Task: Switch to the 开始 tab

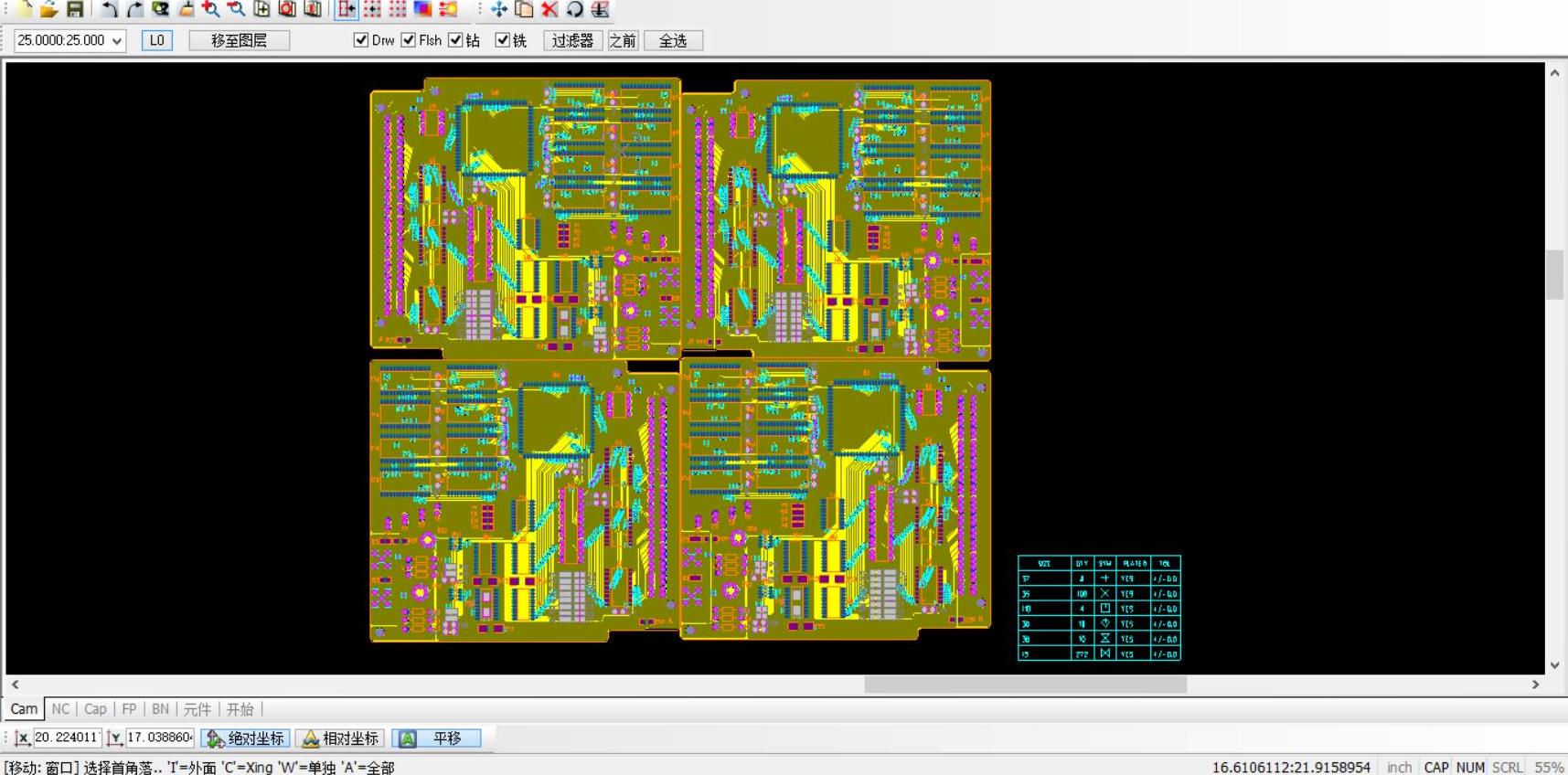Action: [x=240, y=709]
